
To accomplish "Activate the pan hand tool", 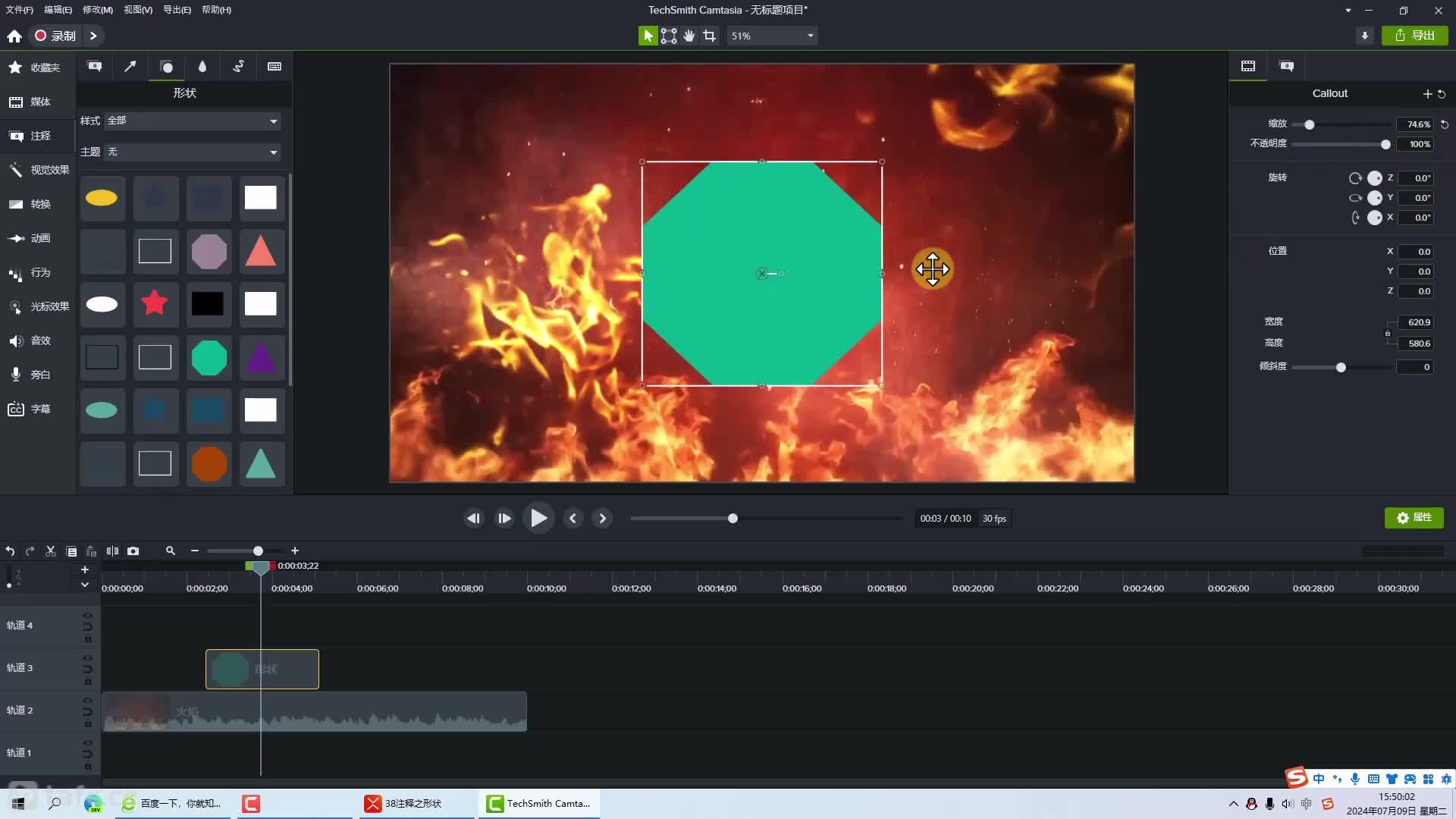I will (689, 36).
